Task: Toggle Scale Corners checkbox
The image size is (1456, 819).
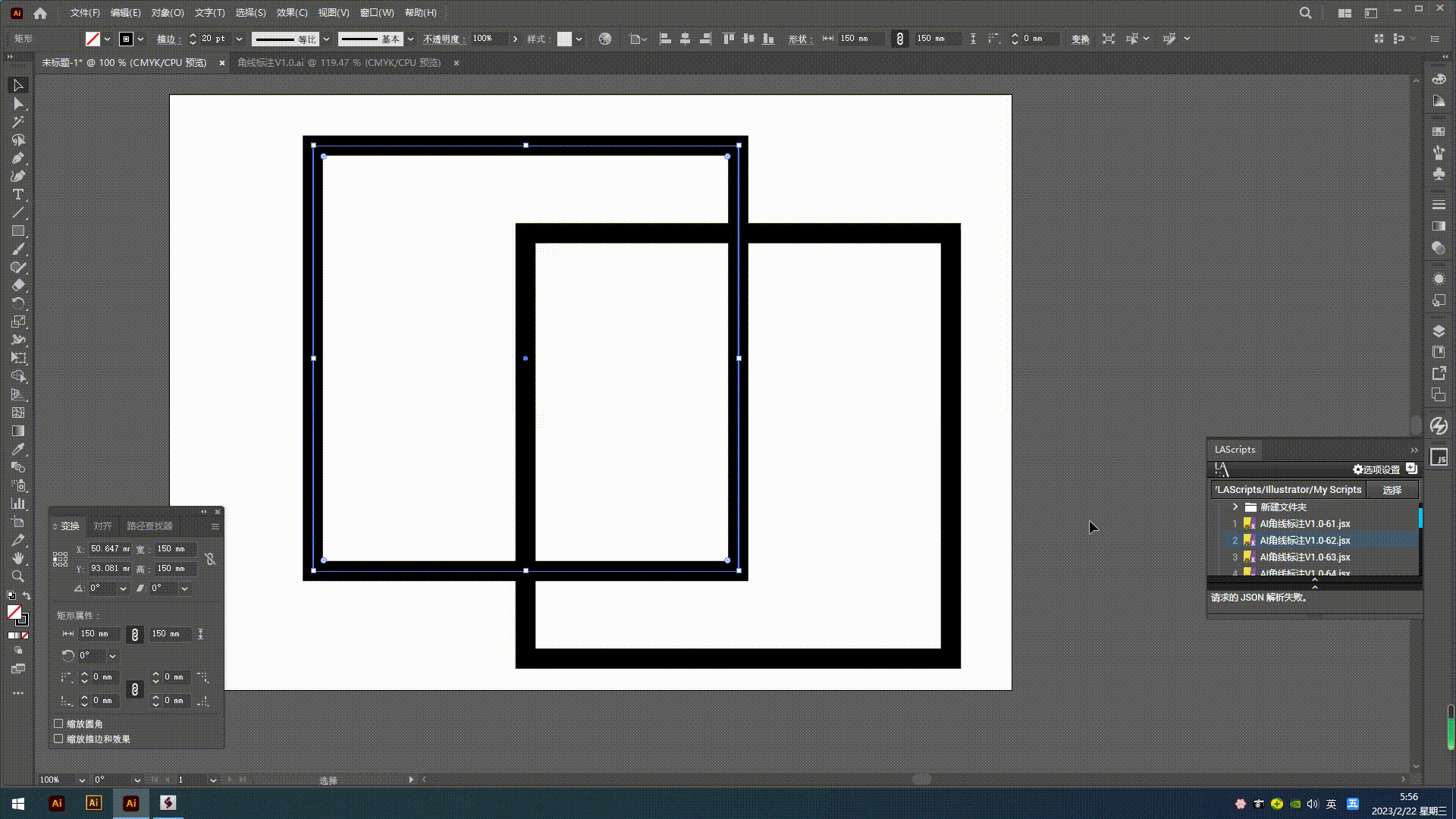Action: 58,723
